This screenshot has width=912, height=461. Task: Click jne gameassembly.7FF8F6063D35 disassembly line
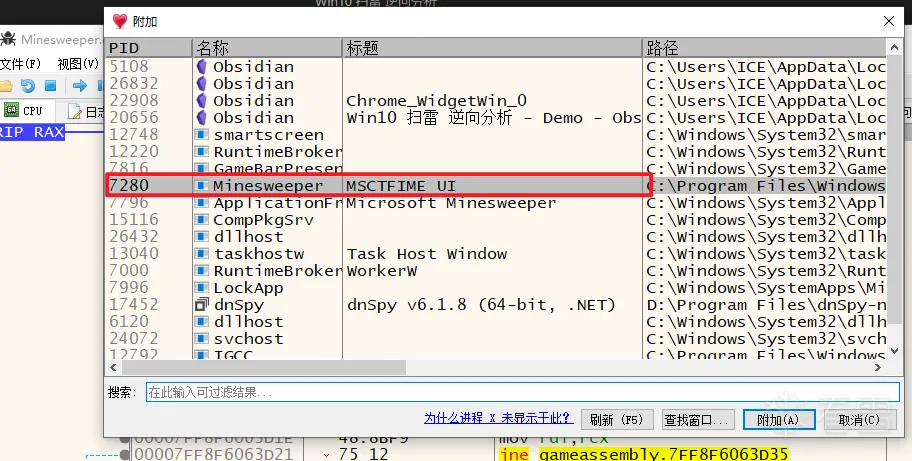coord(643,454)
